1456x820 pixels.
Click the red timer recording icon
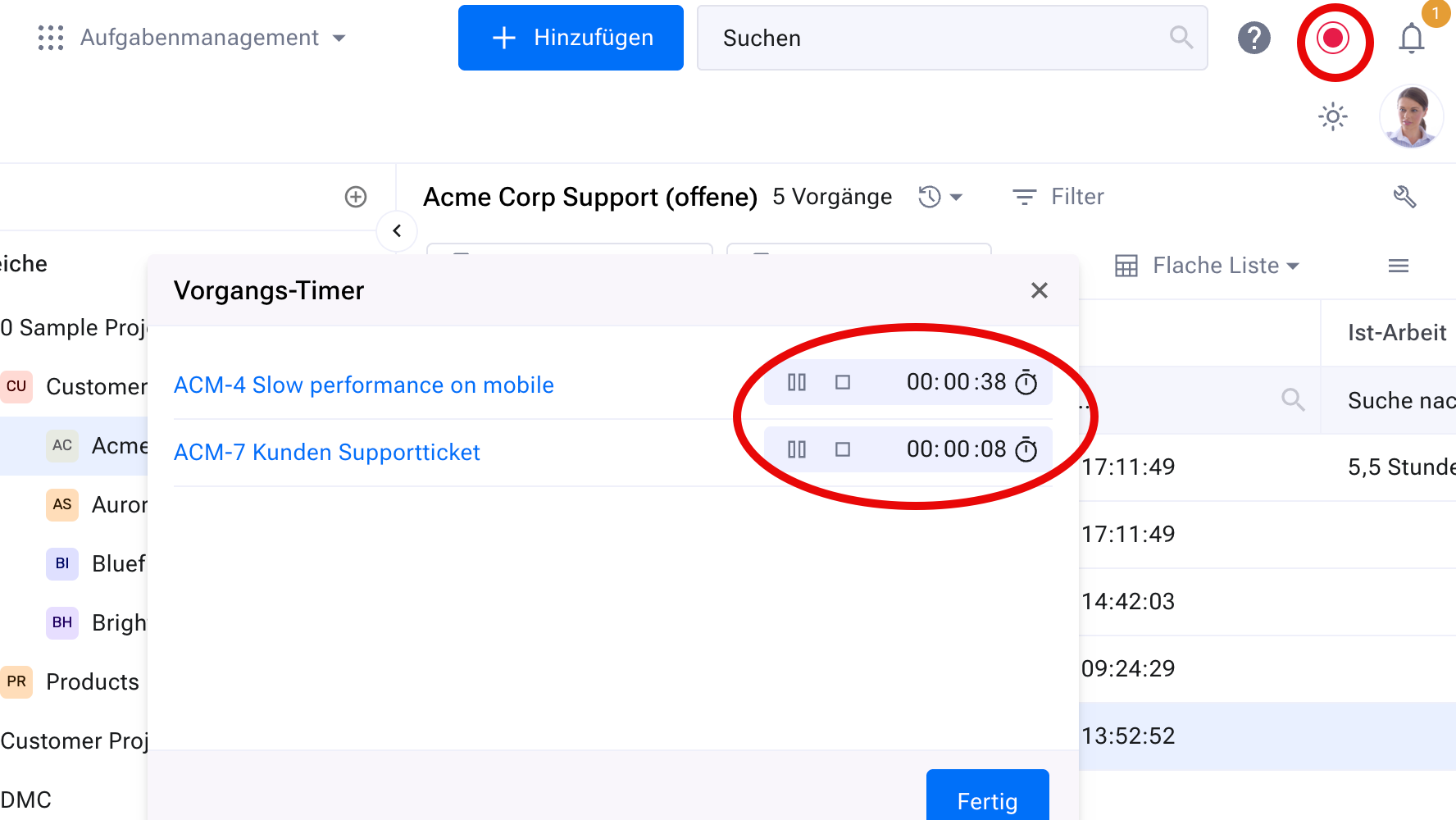1335,38
